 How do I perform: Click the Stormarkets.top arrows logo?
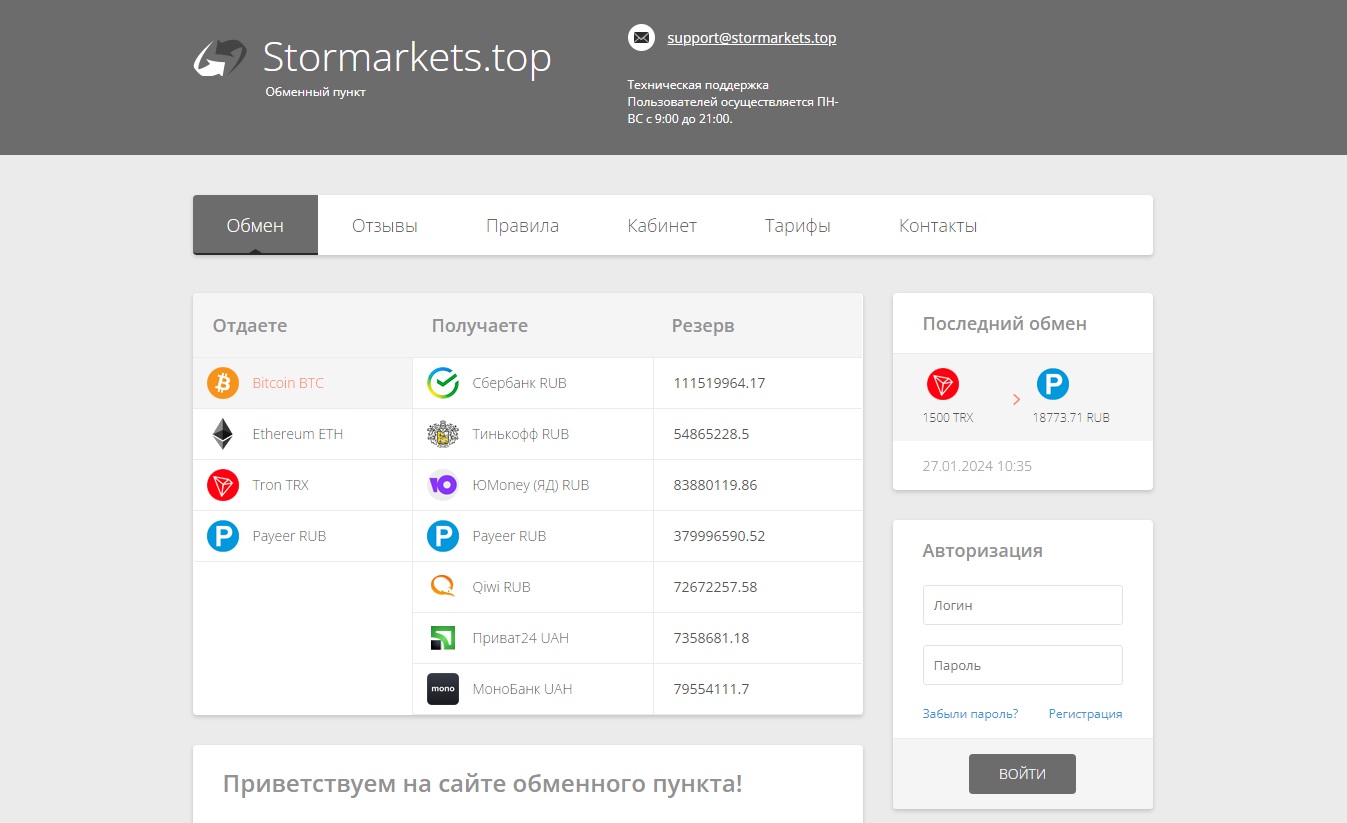point(220,58)
